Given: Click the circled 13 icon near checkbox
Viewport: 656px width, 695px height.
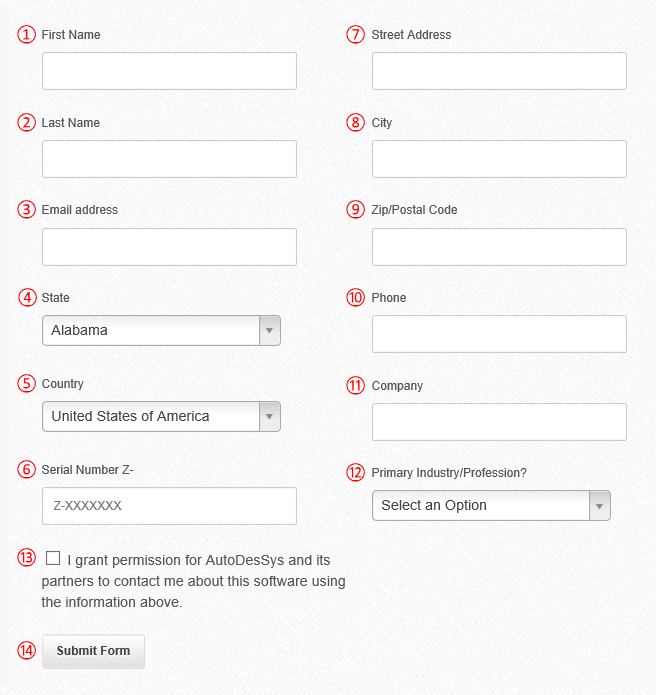Looking at the screenshot, I should pos(27,558).
